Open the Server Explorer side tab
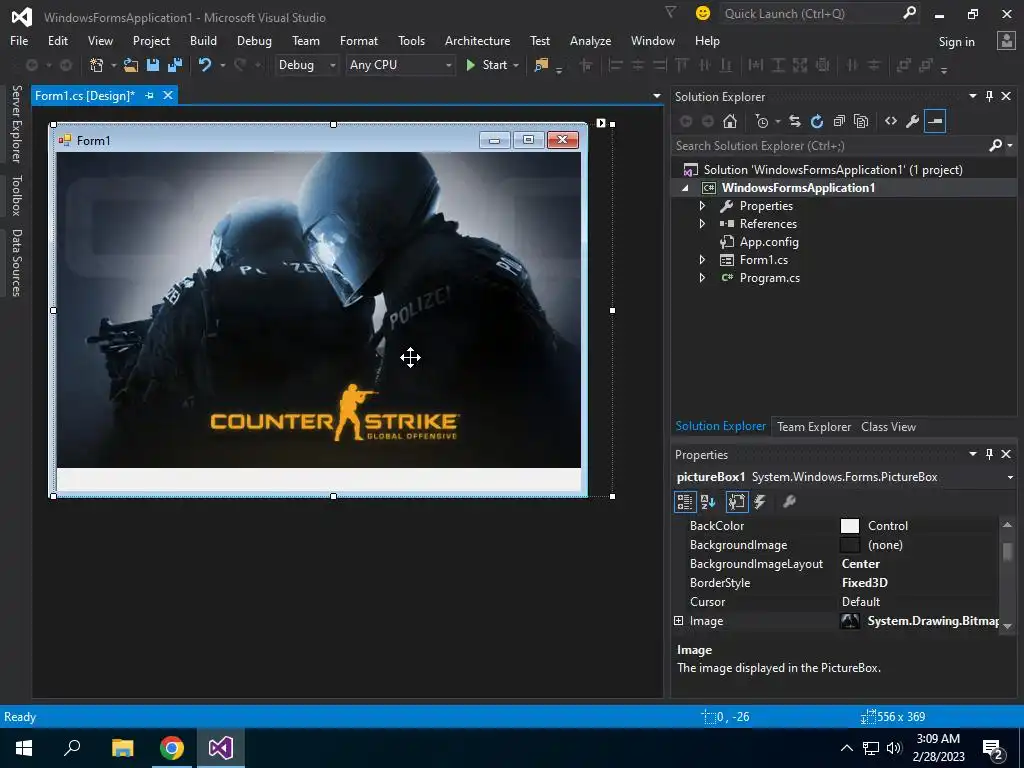The width and height of the screenshot is (1024, 768). (16, 123)
